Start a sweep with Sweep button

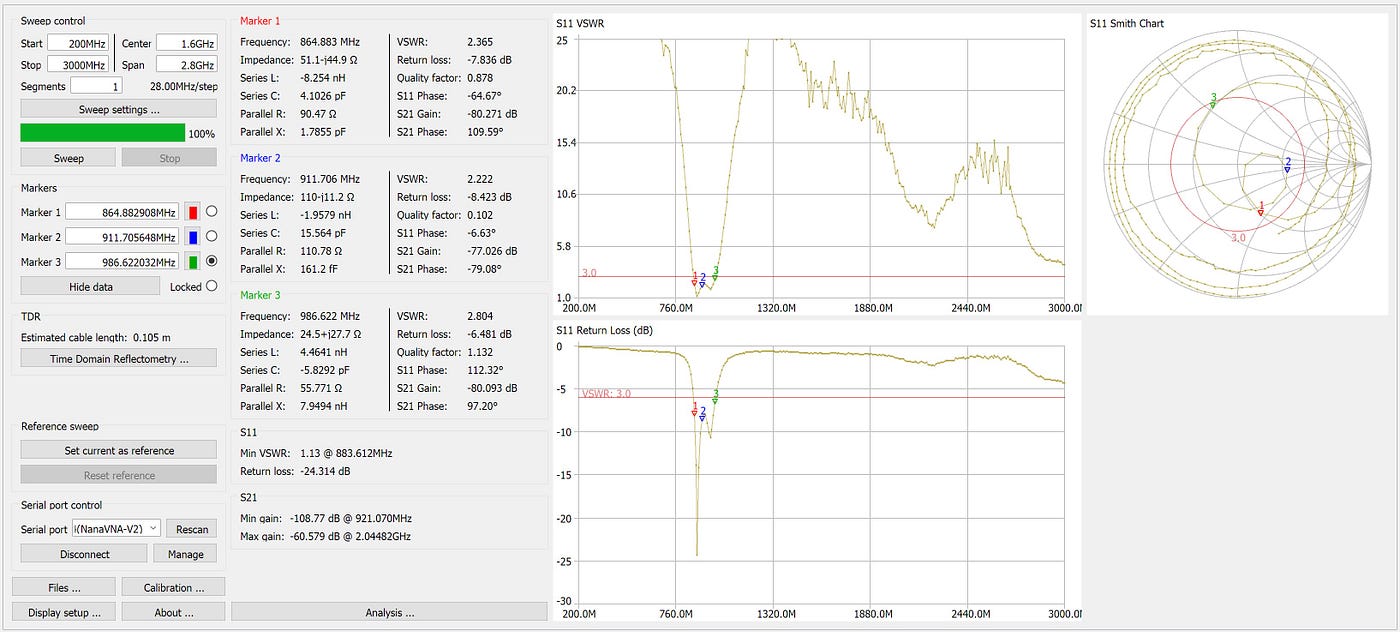[68, 158]
